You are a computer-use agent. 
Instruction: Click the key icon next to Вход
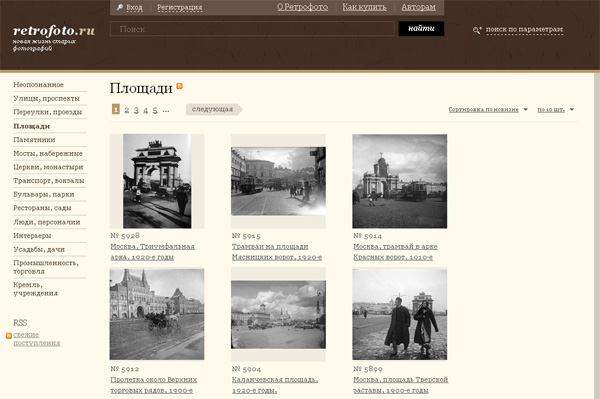coord(120,7)
